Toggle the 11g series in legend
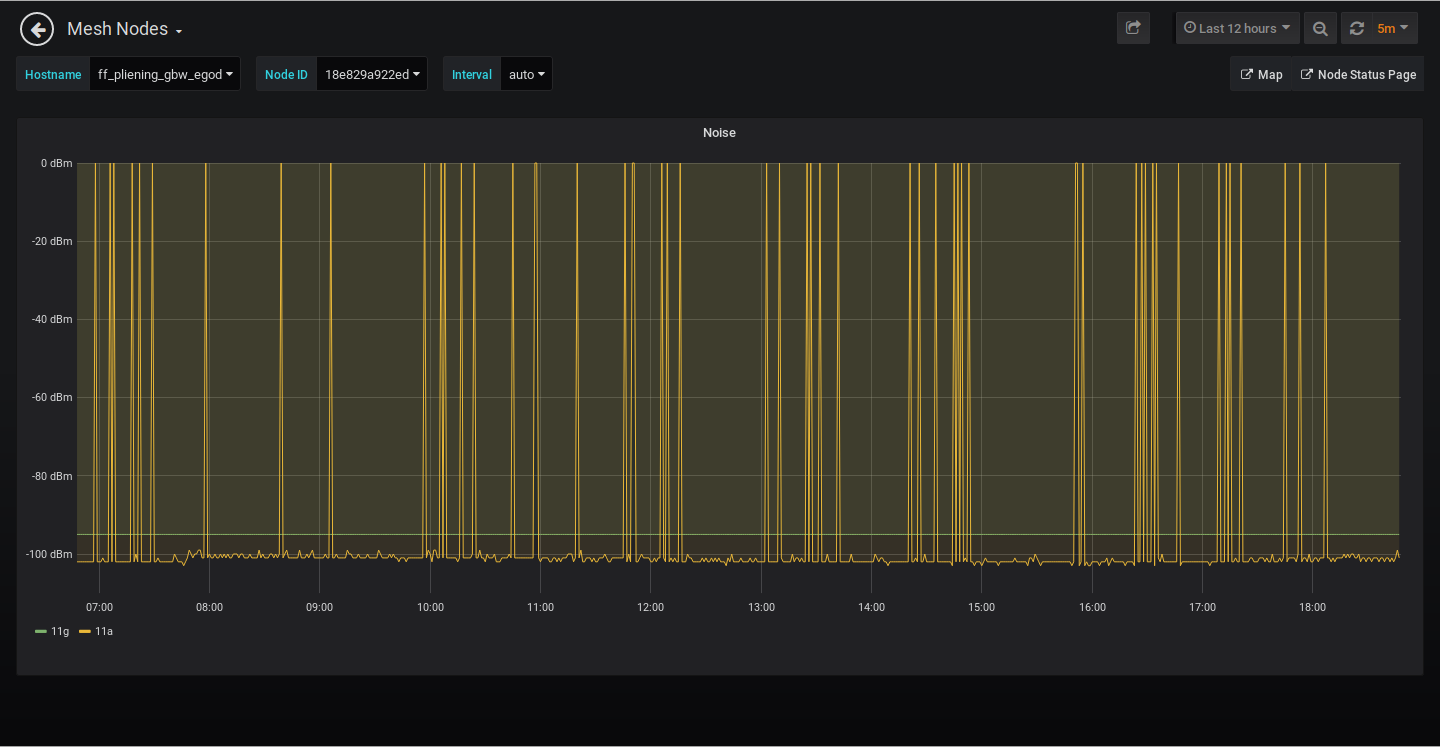The height and width of the screenshot is (747, 1440). point(60,631)
